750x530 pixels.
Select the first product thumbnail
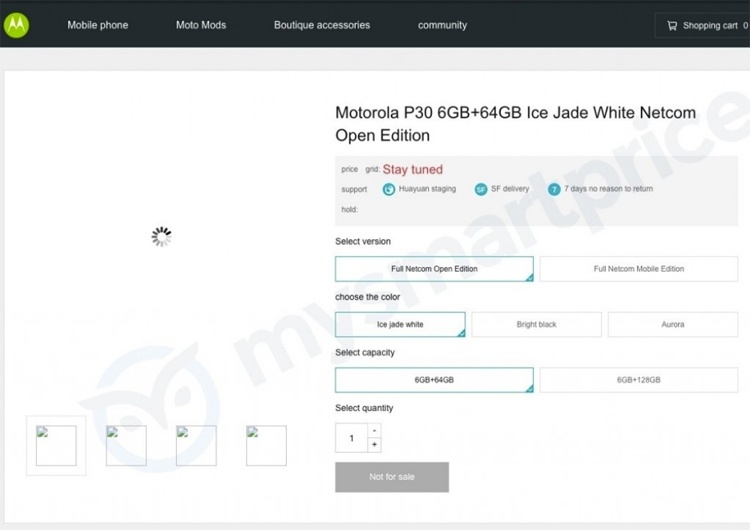tap(56, 445)
